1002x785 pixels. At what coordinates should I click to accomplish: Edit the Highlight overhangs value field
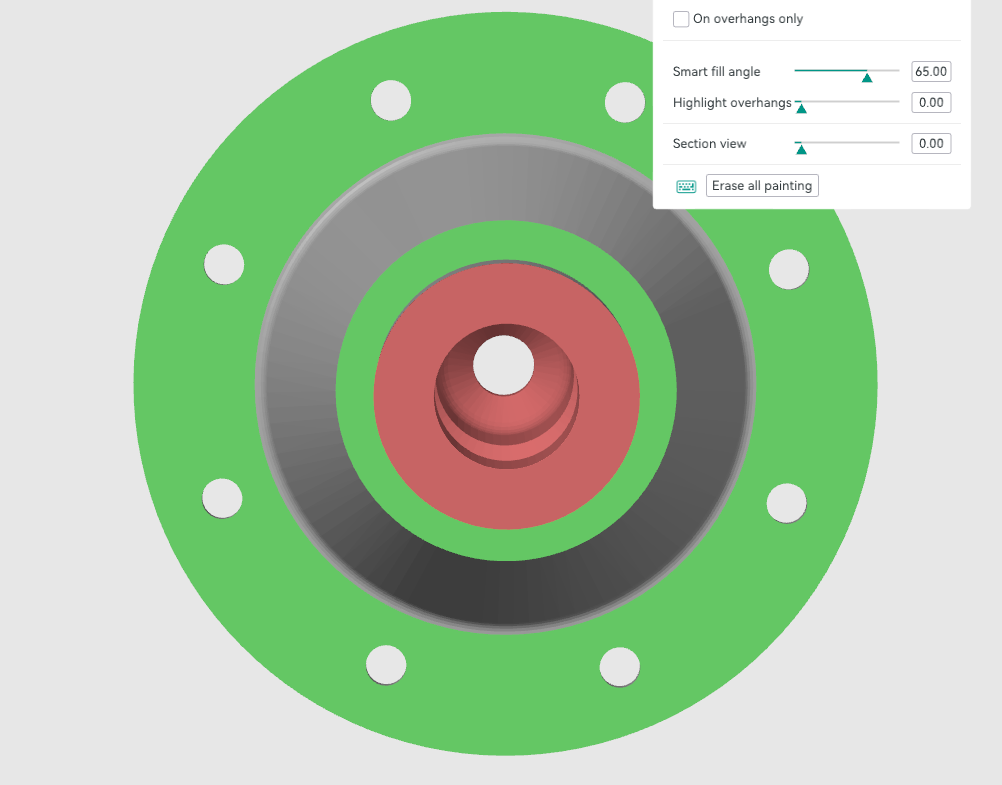click(x=931, y=102)
